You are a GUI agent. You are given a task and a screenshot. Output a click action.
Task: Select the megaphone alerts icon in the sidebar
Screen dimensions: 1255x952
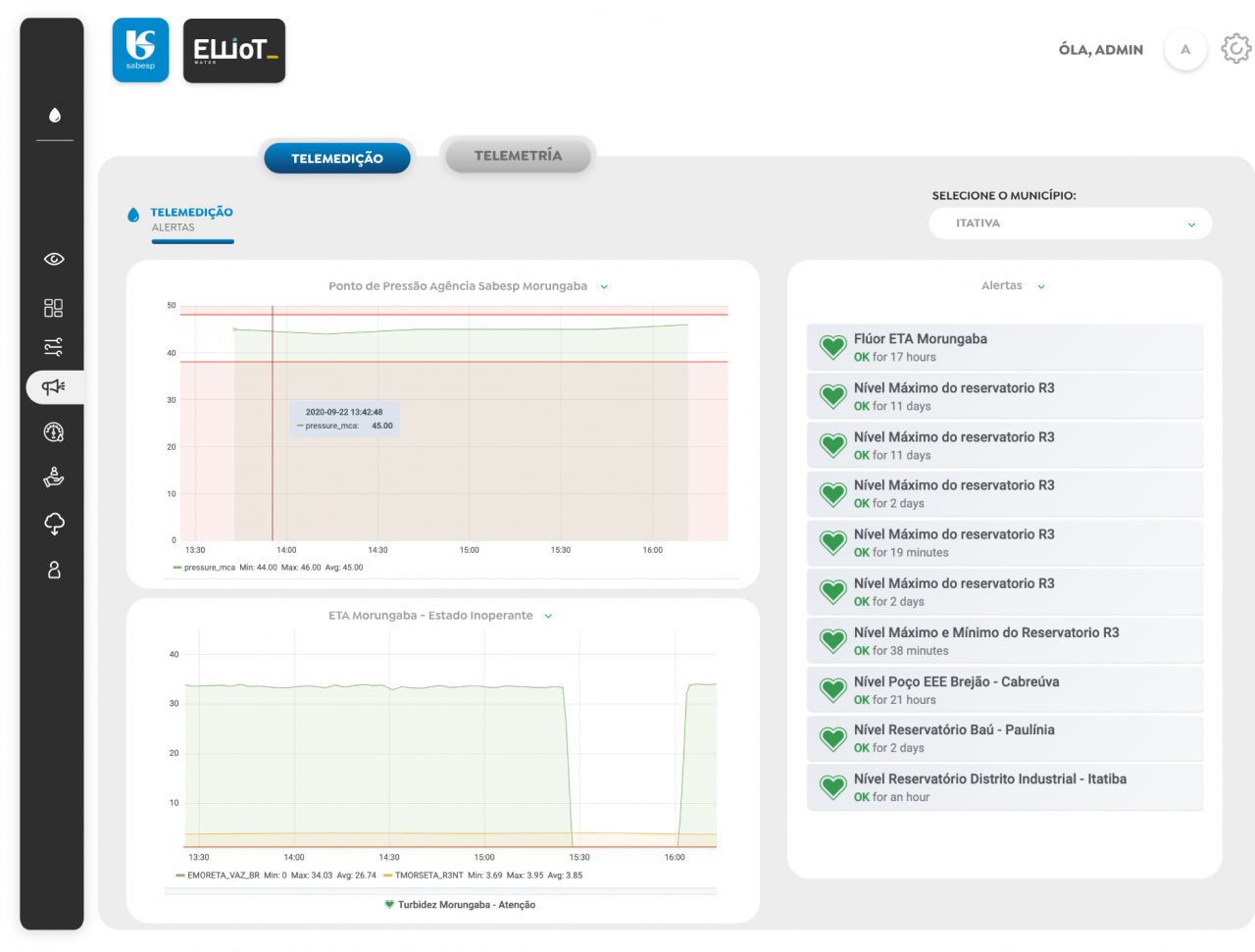coord(53,388)
